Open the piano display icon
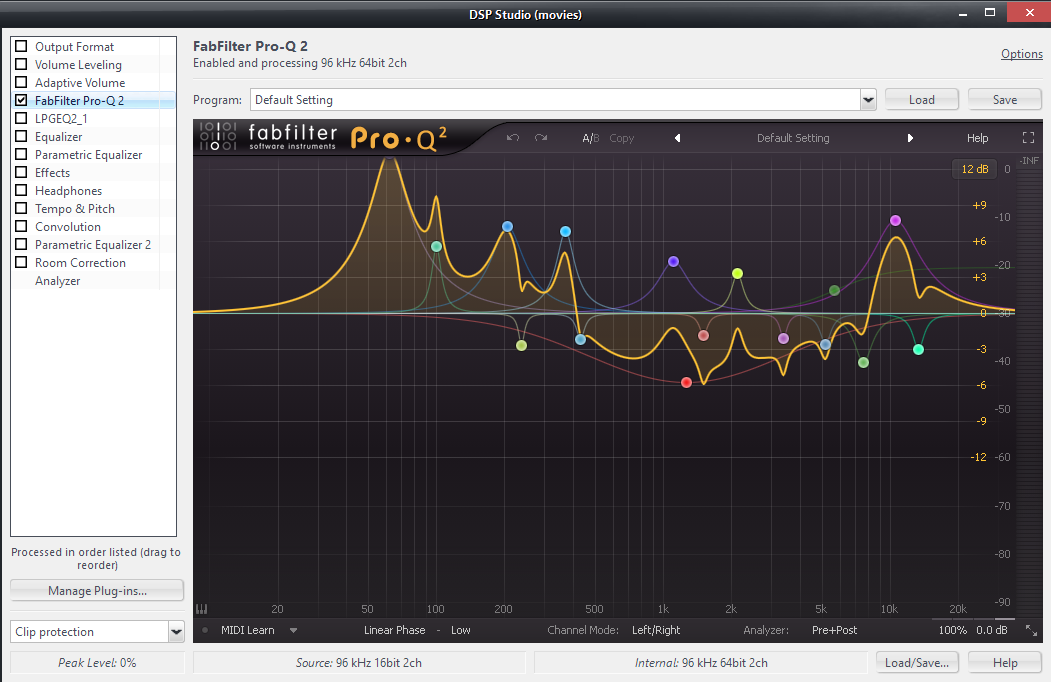Viewport: 1051px width, 682px height. coord(202,609)
